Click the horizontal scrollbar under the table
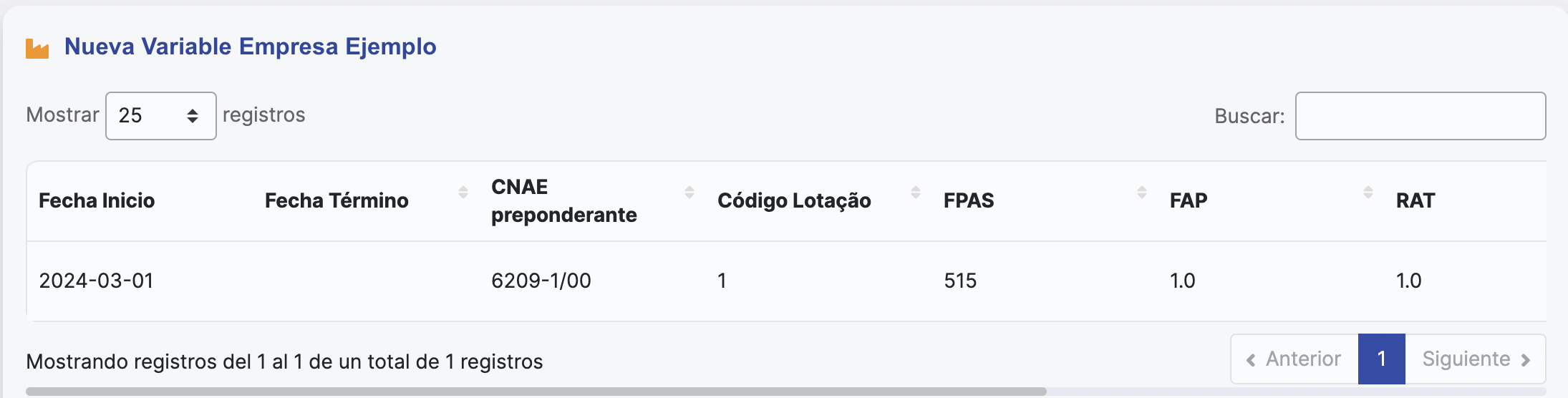 pyautogui.click(x=536, y=392)
